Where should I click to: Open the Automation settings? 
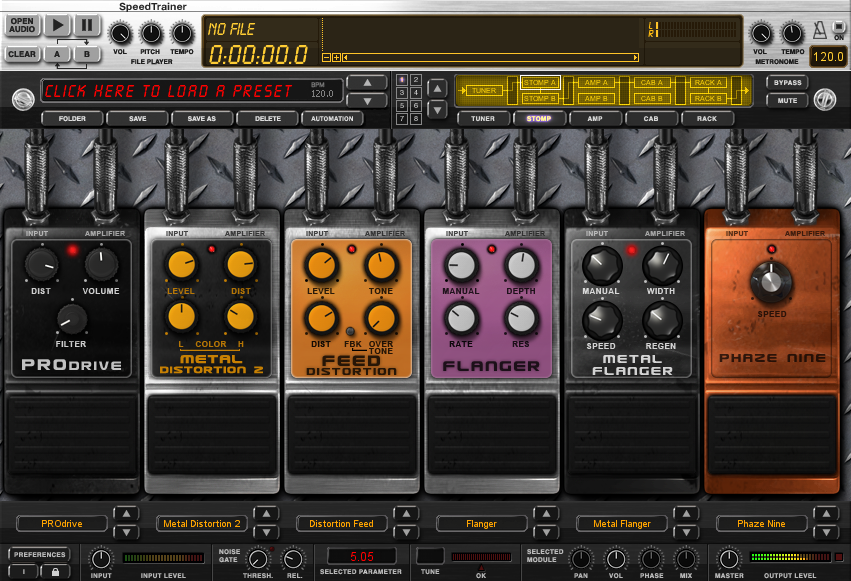(333, 118)
